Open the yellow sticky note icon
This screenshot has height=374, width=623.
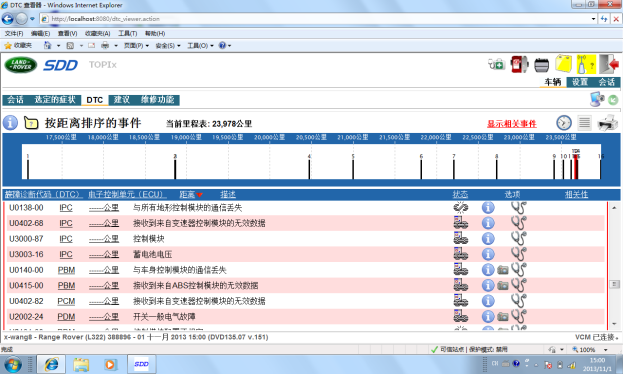tap(563, 64)
